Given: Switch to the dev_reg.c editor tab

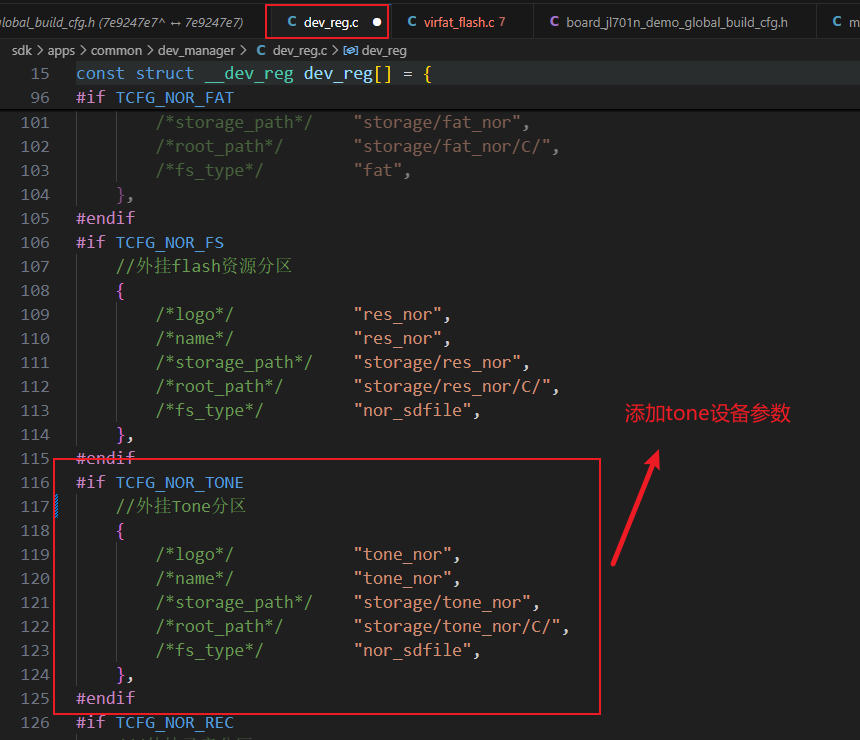Looking at the screenshot, I should click(327, 22).
